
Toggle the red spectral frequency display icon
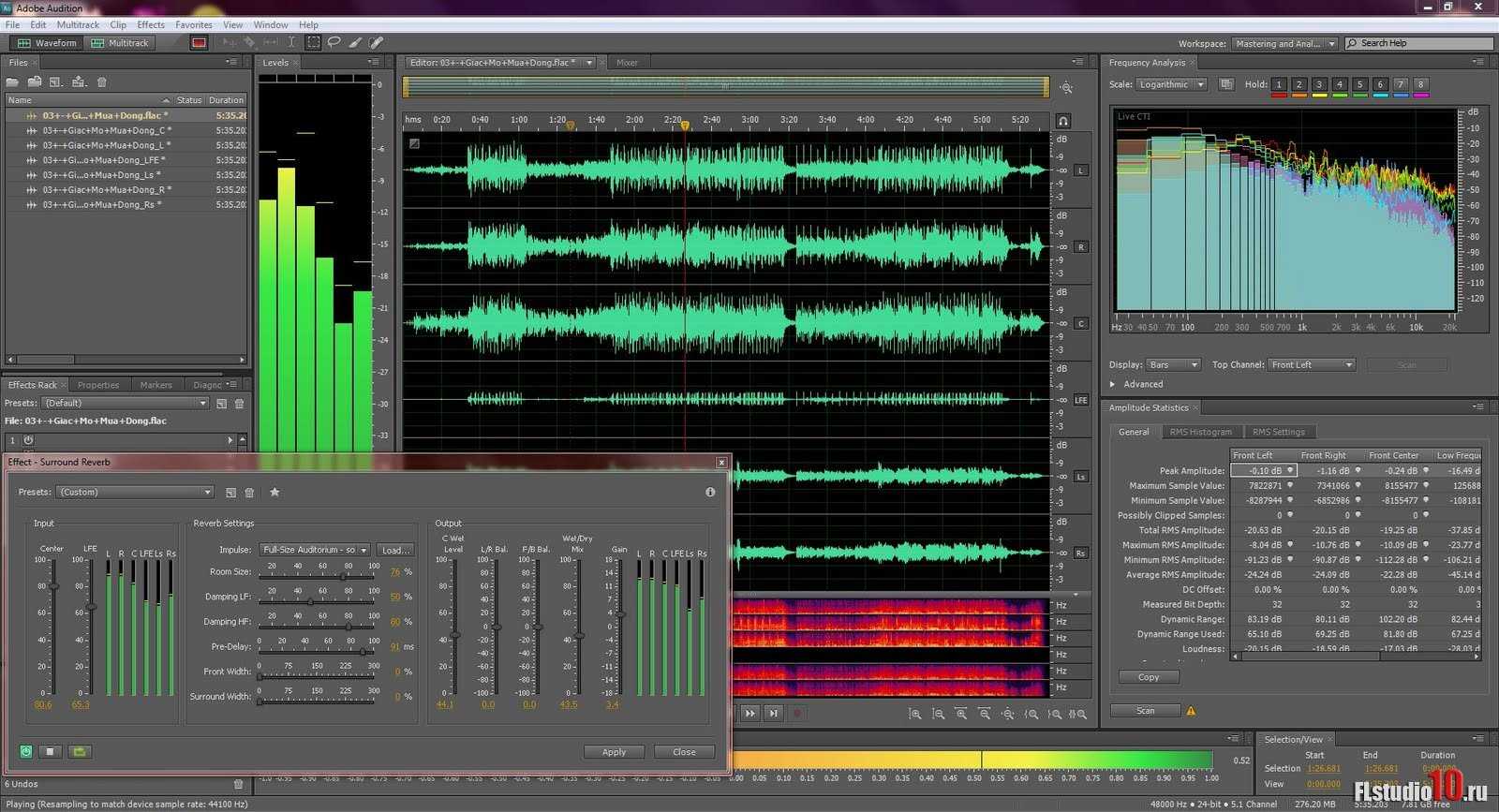click(x=199, y=43)
